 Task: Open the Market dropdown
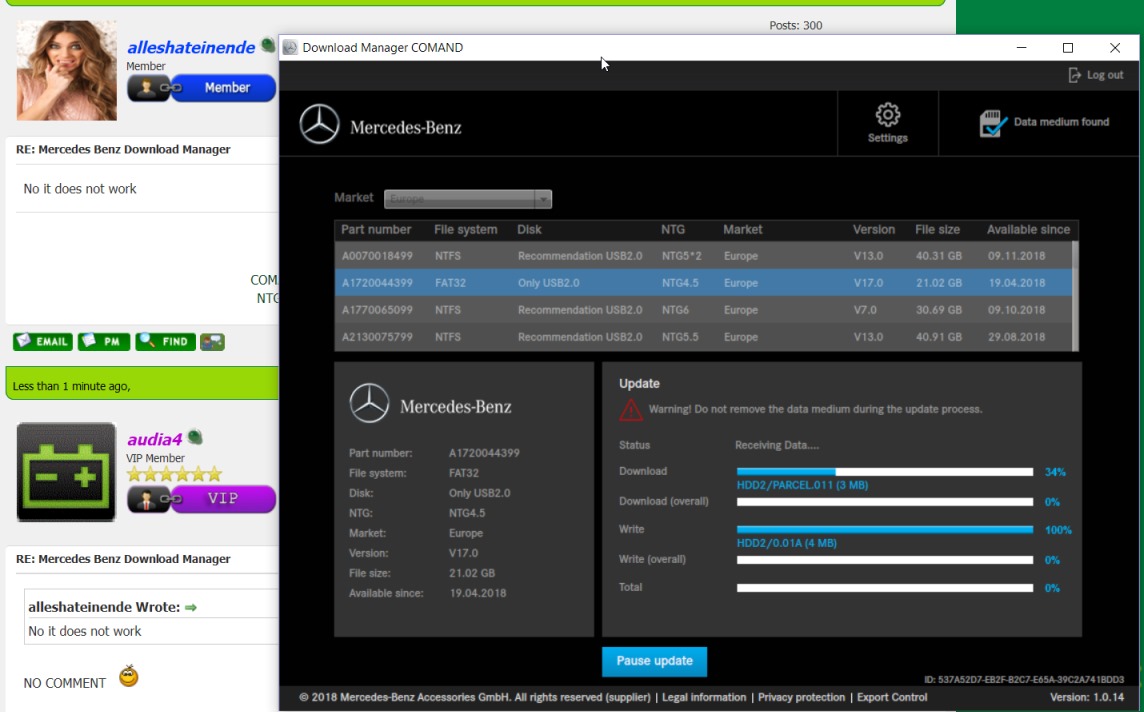point(468,198)
